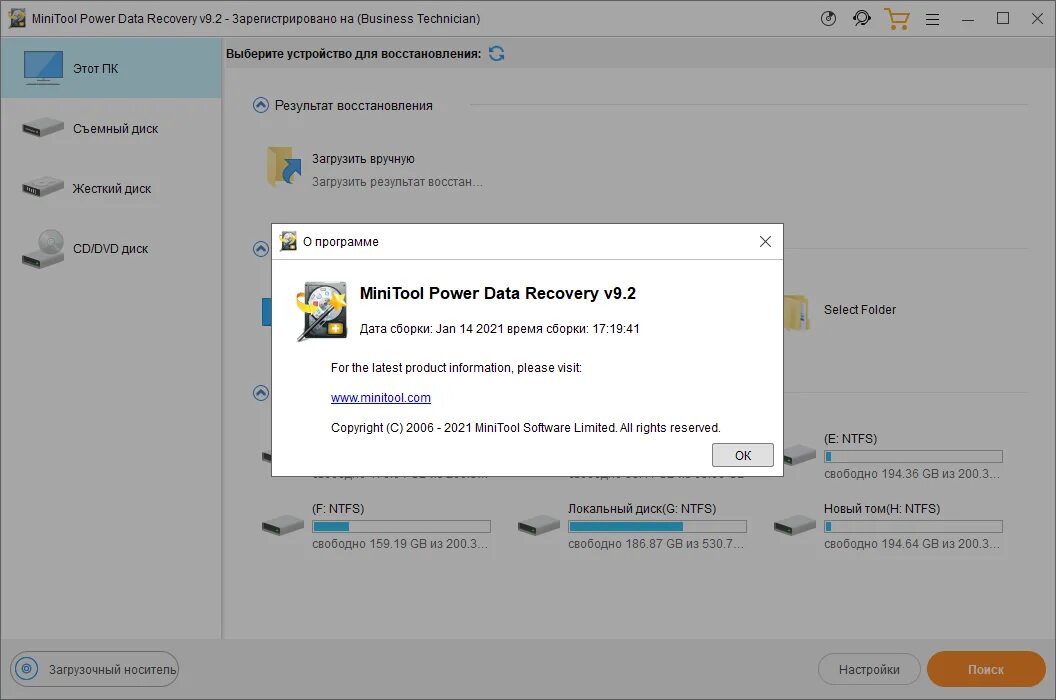This screenshot has height=700, width=1056.
Task: Click the Загрузить вручную folder icon
Action: point(284,166)
